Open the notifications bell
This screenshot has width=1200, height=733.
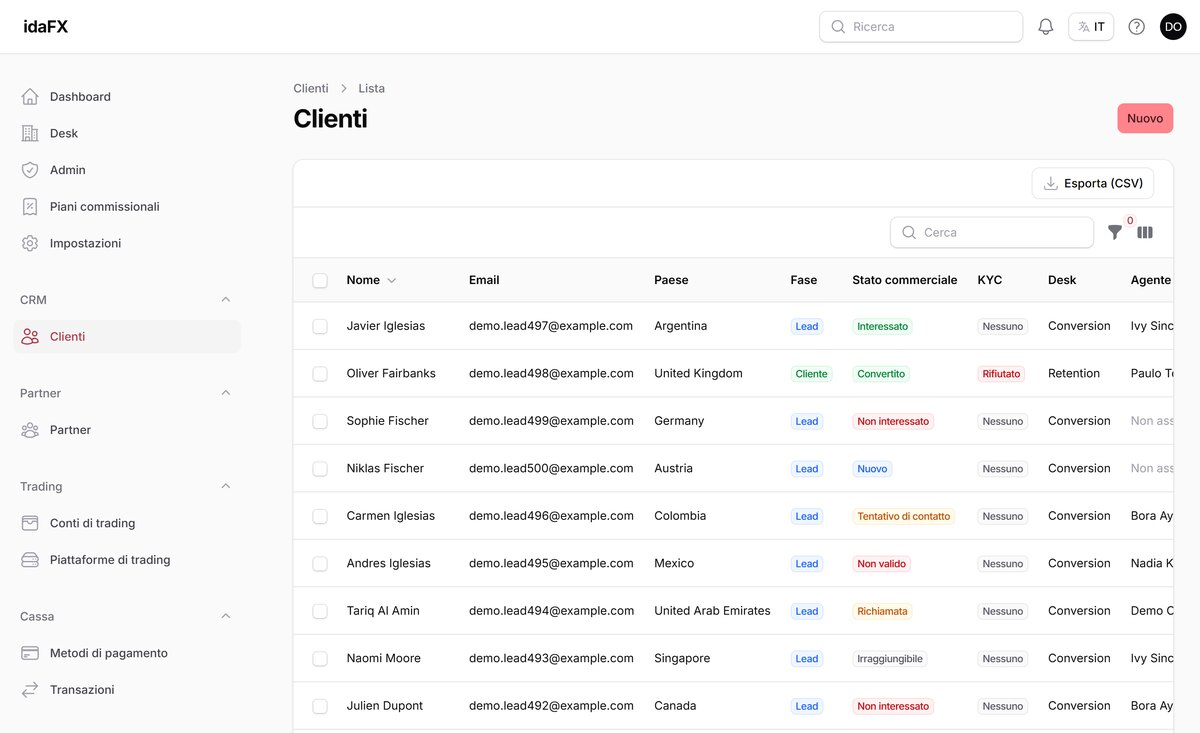1046,27
